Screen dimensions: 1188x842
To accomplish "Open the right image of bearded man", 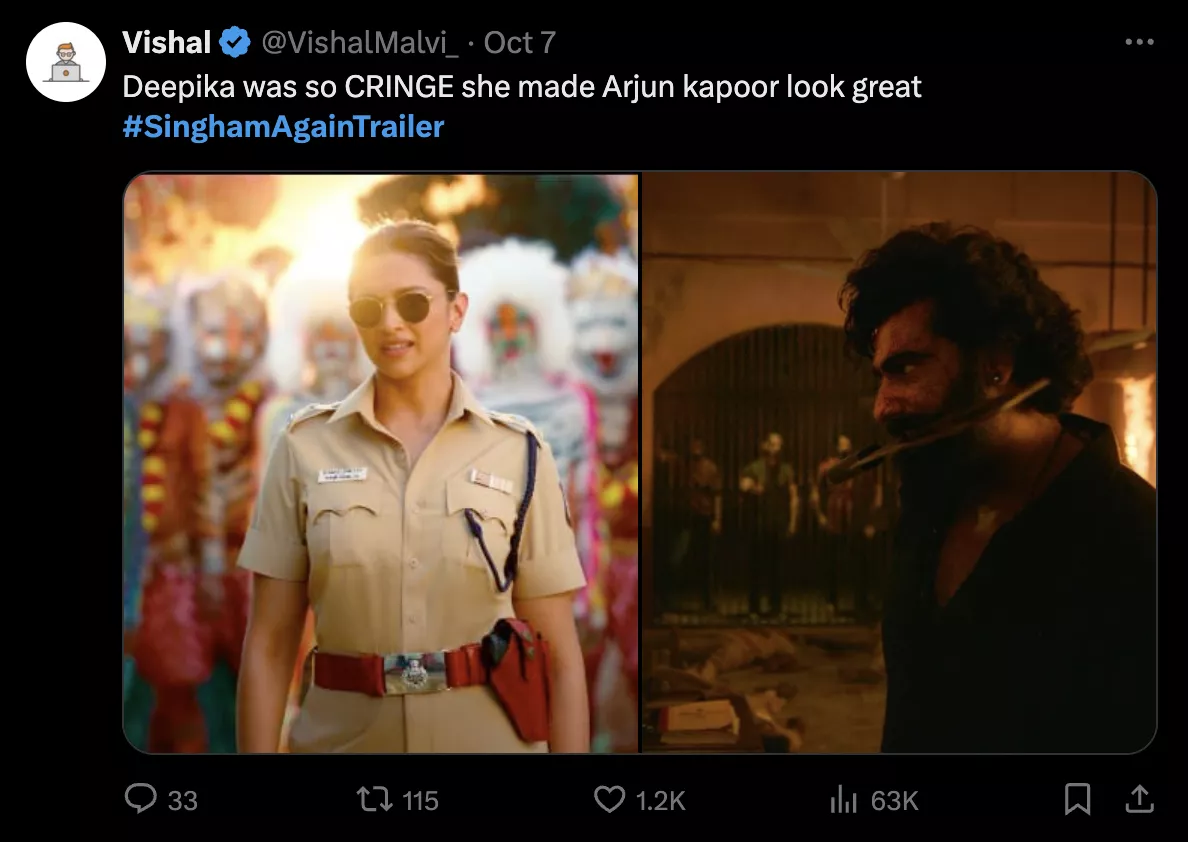I will pyautogui.click(x=898, y=462).
